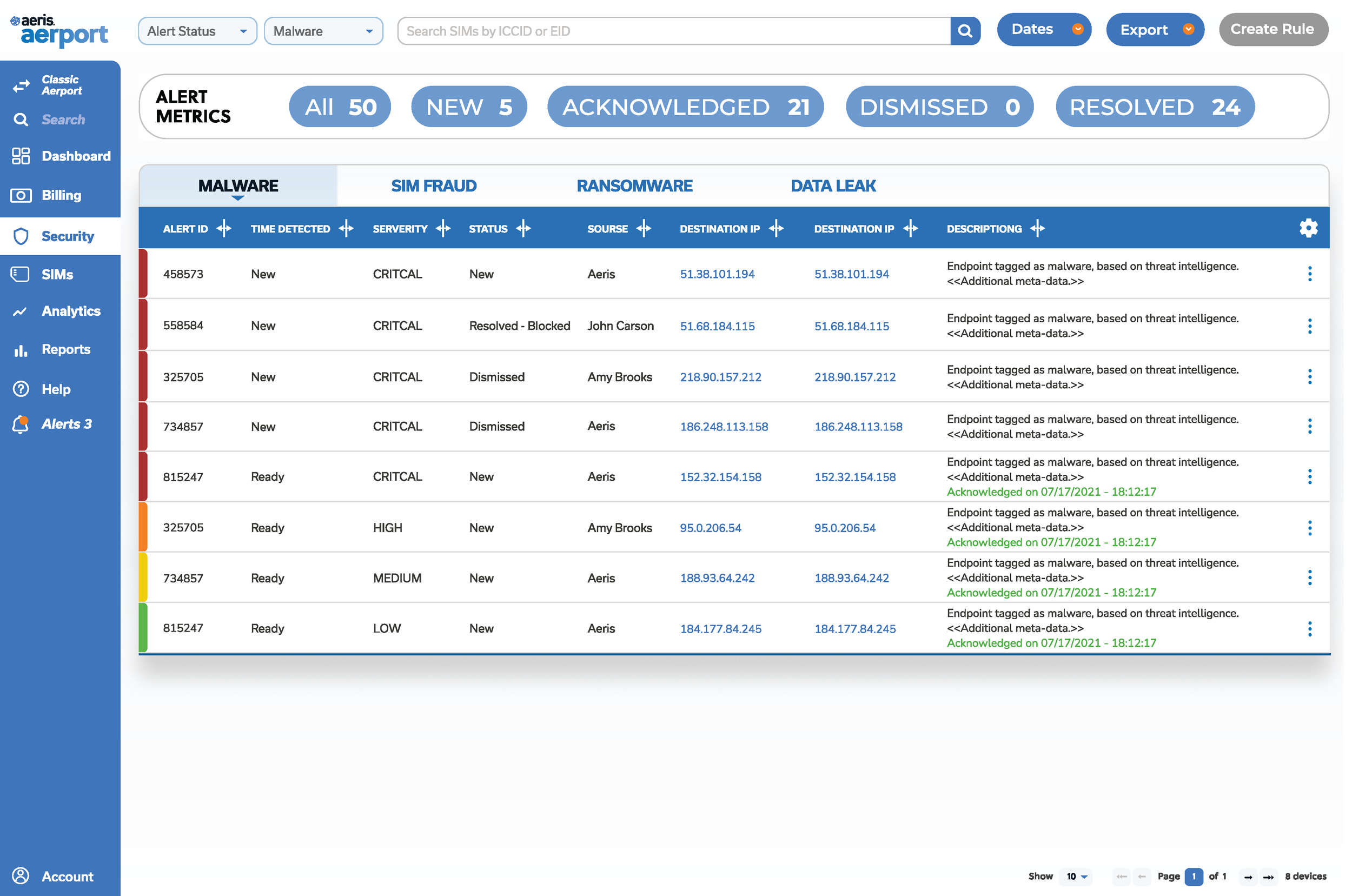Expand the Alert Status dropdown
The image size is (1352, 896).
click(x=198, y=31)
